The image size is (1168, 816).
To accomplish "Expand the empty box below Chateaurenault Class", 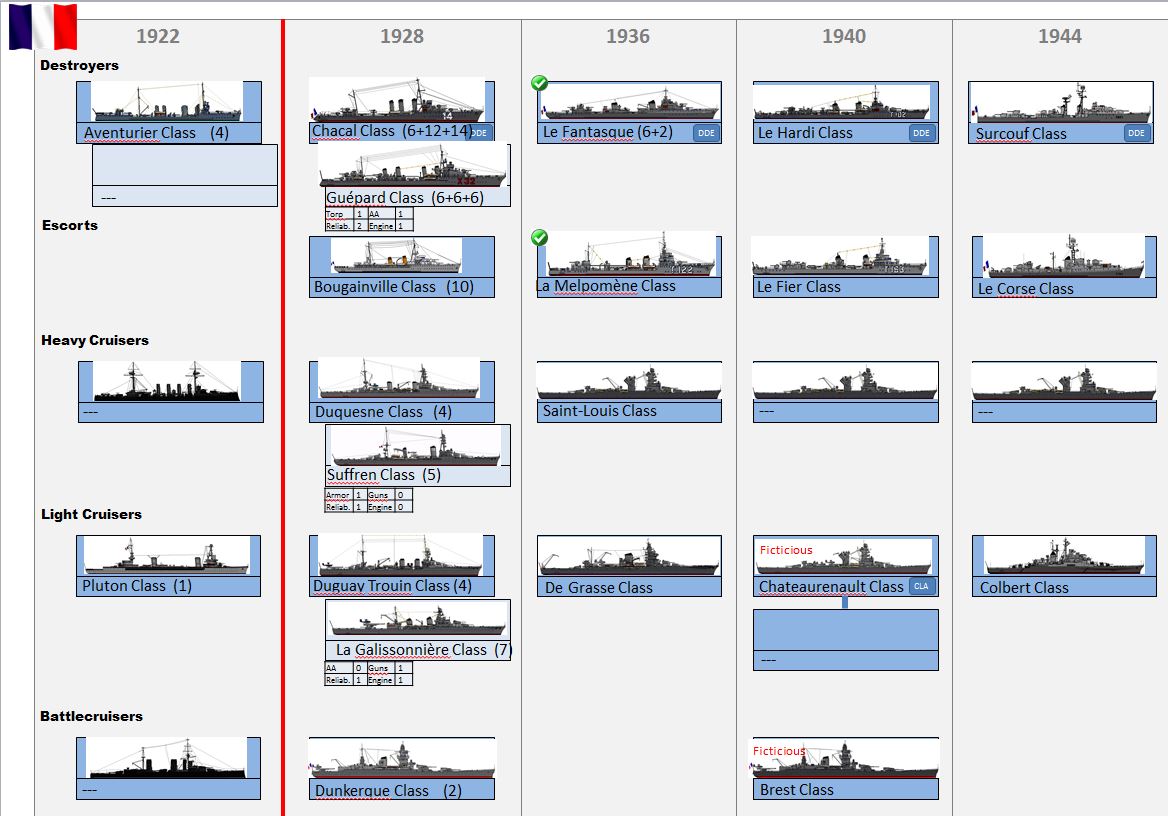I will [x=845, y=638].
